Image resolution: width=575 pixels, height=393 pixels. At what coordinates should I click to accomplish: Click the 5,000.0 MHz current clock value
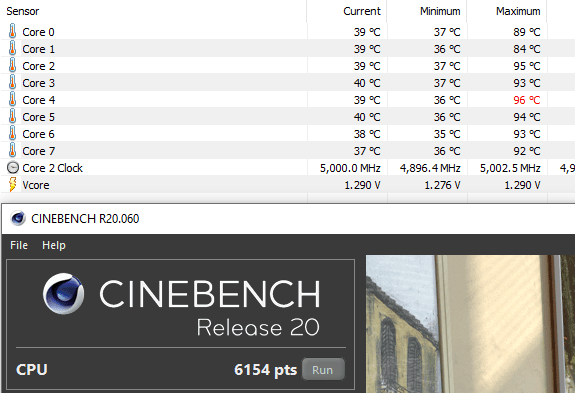click(x=350, y=168)
